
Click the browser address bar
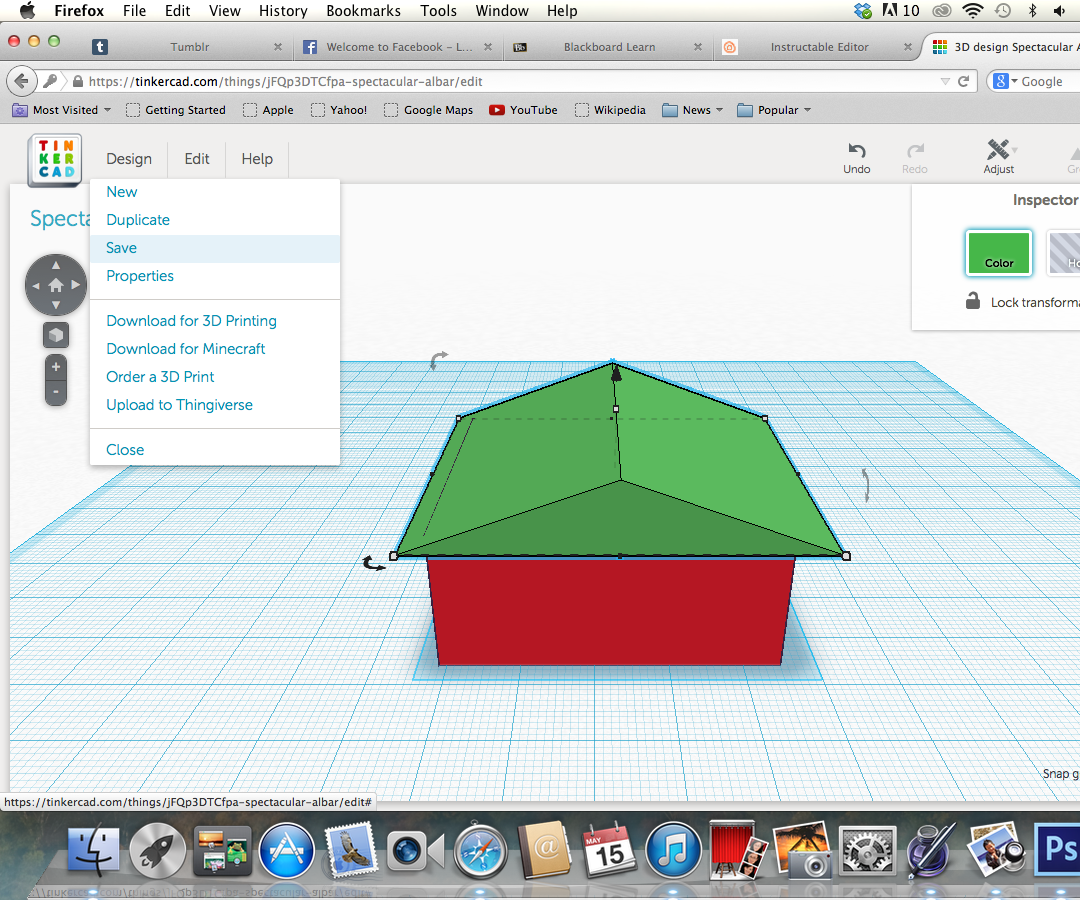400,81
